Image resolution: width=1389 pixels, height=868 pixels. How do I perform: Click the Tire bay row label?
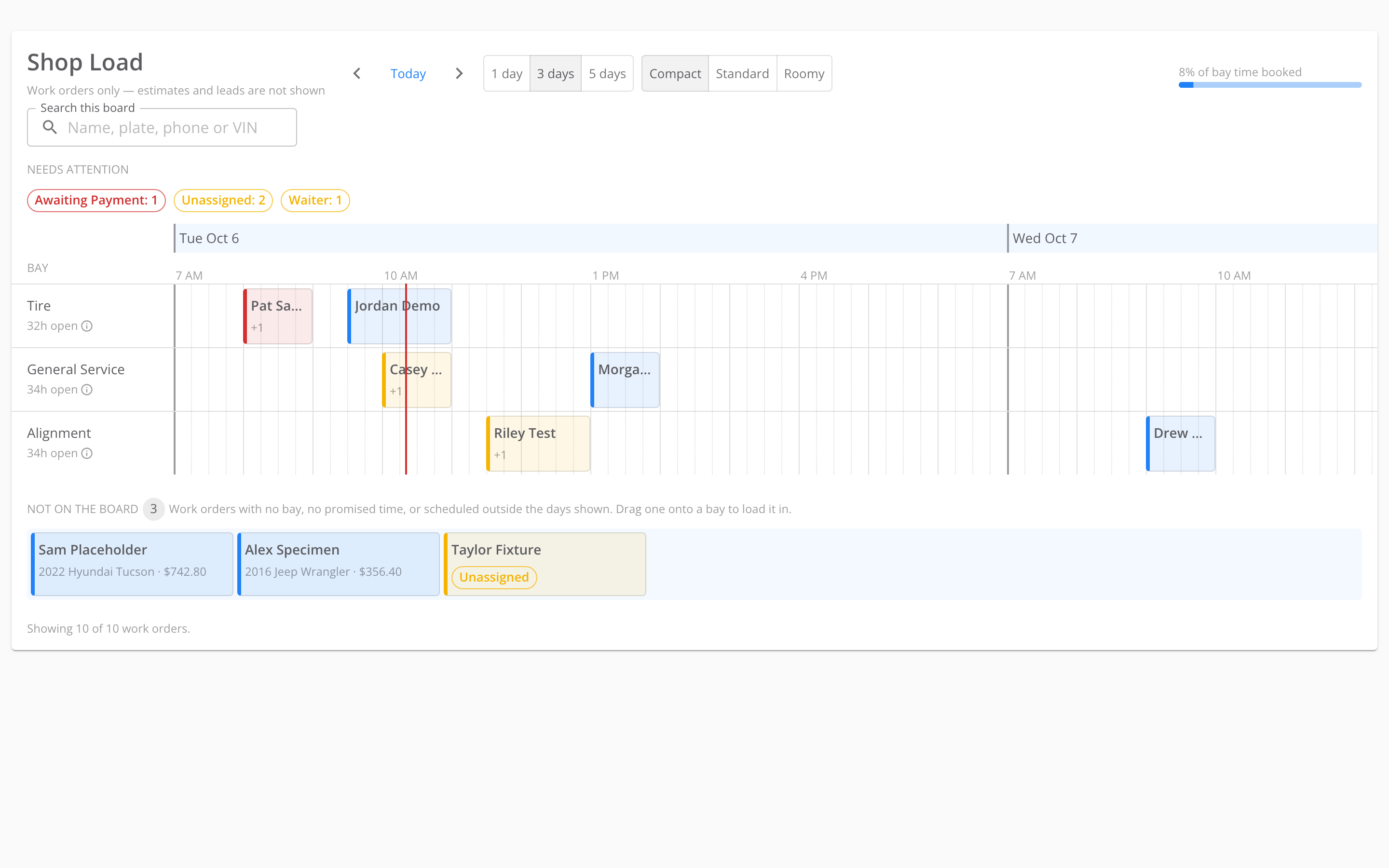[39, 306]
